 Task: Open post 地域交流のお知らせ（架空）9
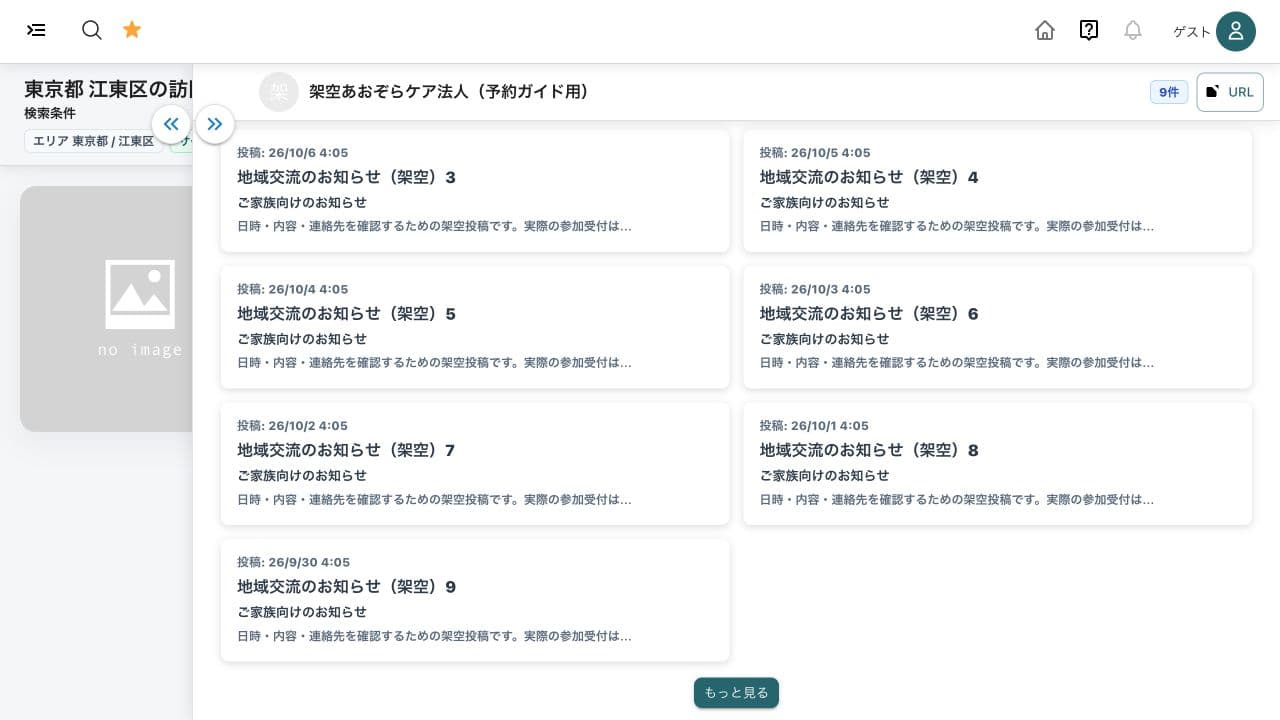point(475,600)
